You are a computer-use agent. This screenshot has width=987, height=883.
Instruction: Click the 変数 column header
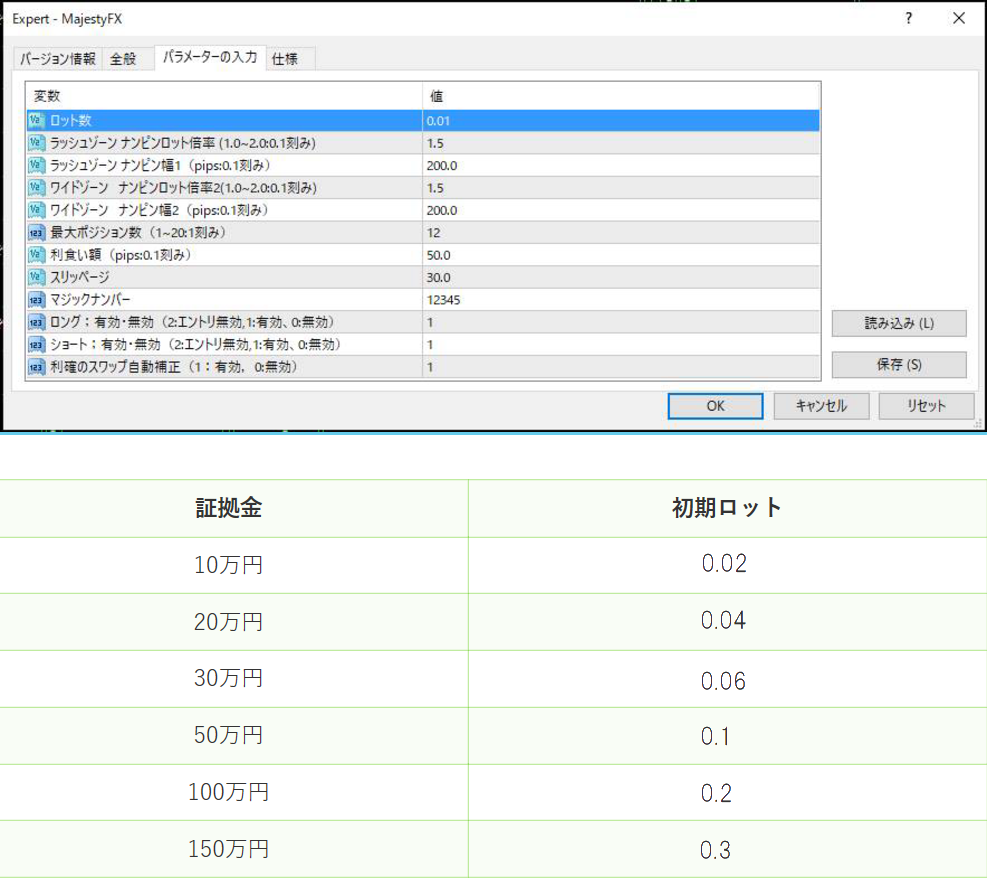coord(224,96)
